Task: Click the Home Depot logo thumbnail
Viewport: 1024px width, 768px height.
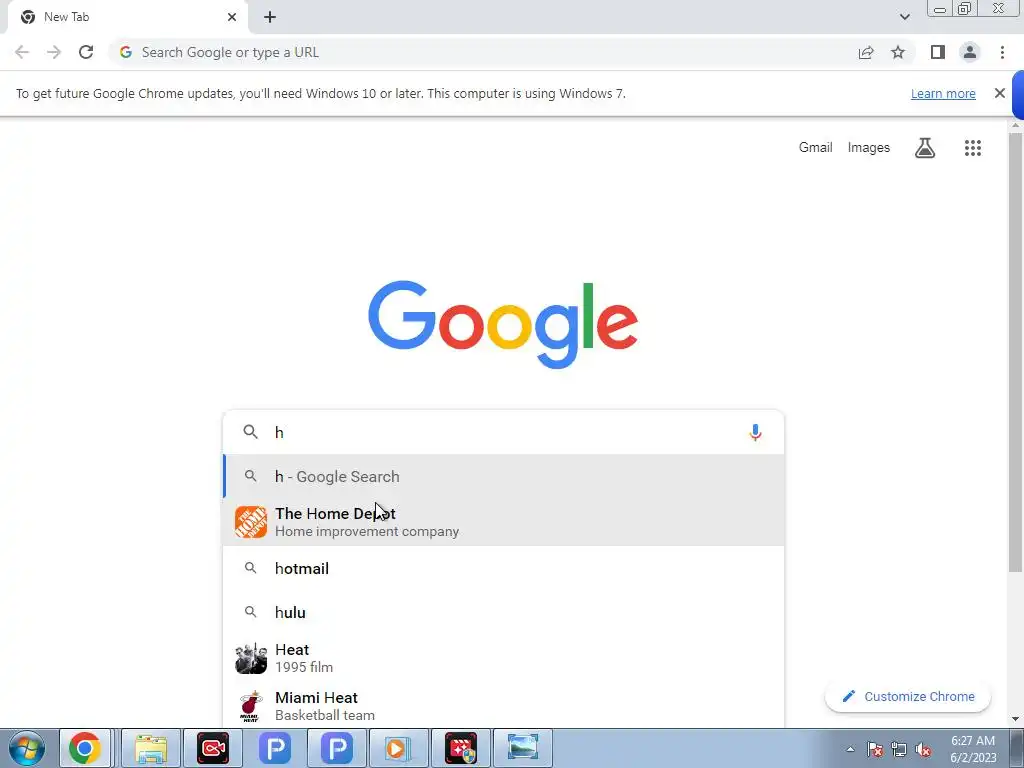Action: [x=251, y=522]
